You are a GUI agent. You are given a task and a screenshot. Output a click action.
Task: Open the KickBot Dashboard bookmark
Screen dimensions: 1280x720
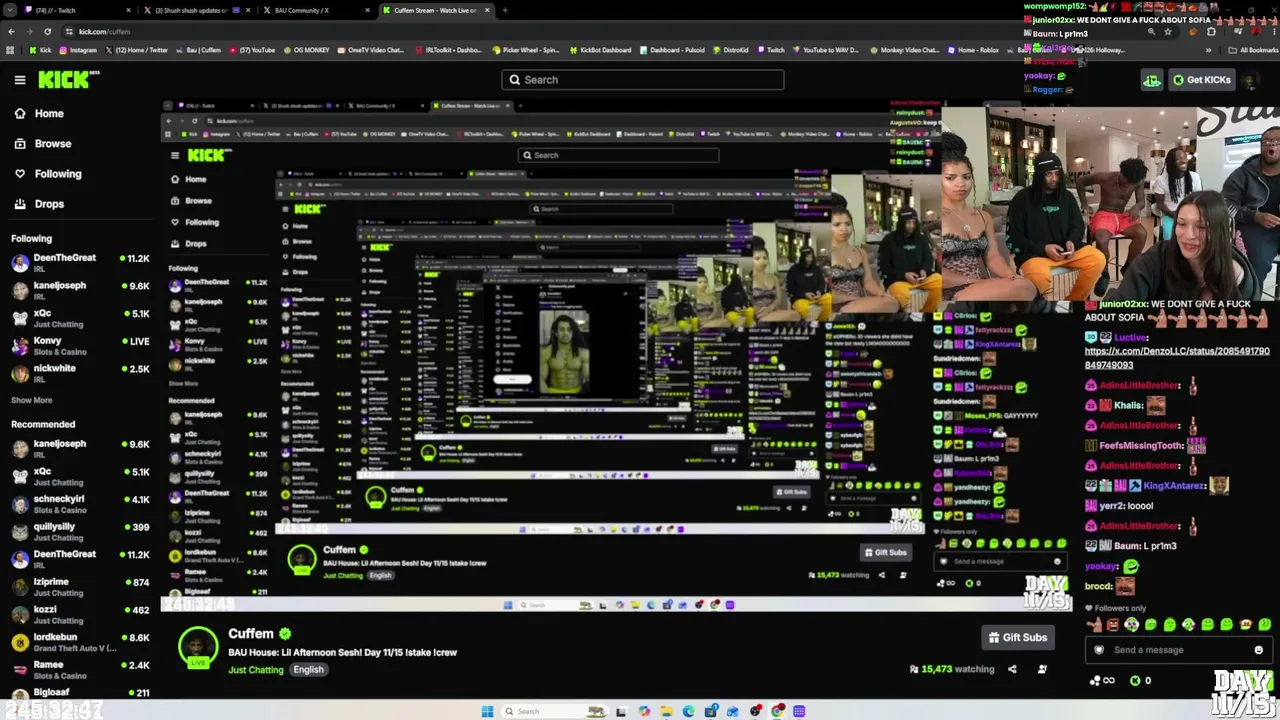pyautogui.click(x=600, y=50)
